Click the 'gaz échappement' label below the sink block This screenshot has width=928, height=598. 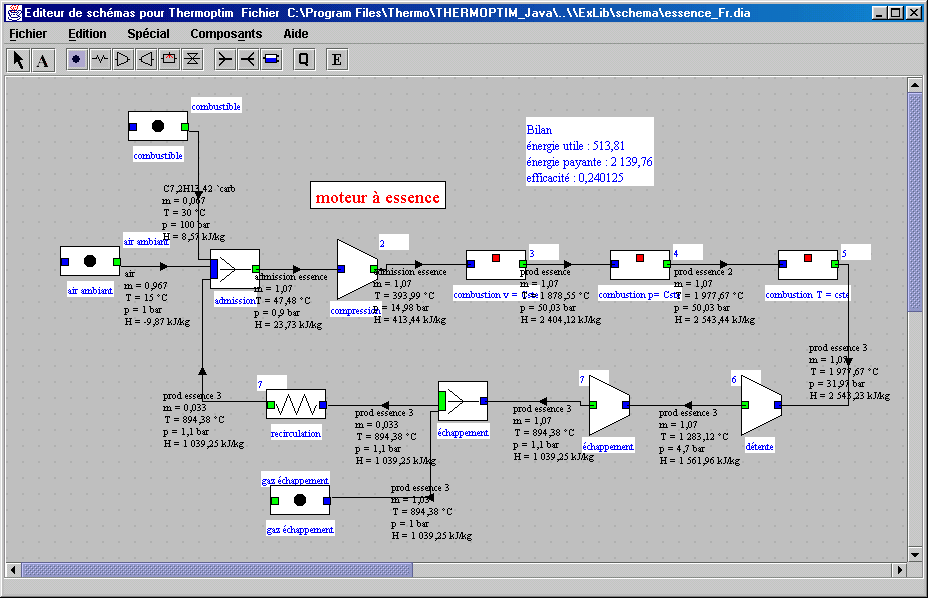point(300,530)
